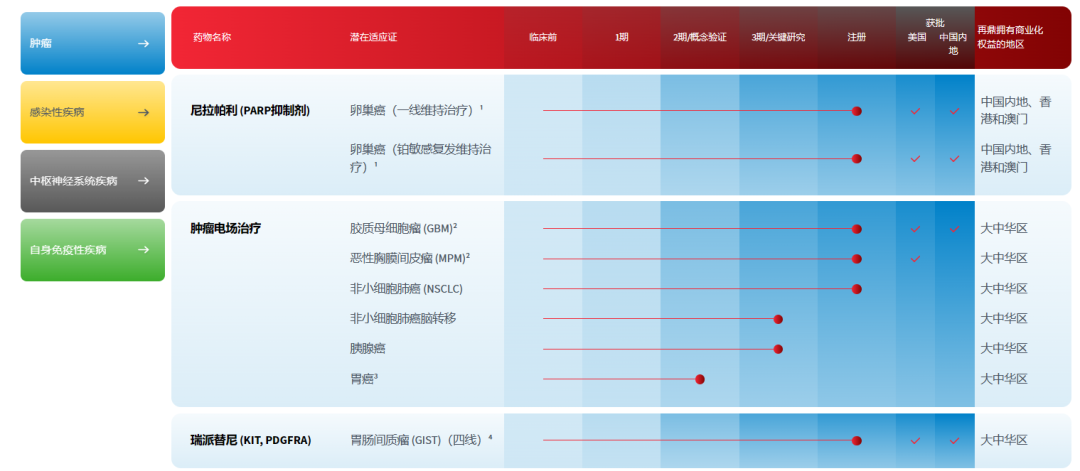This screenshot has width=1080, height=471.
Task: Click US approval checkmark for 恶性胸膜间皮瘤 (MPM)
Action: pyautogui.click(x=915, y=259)
